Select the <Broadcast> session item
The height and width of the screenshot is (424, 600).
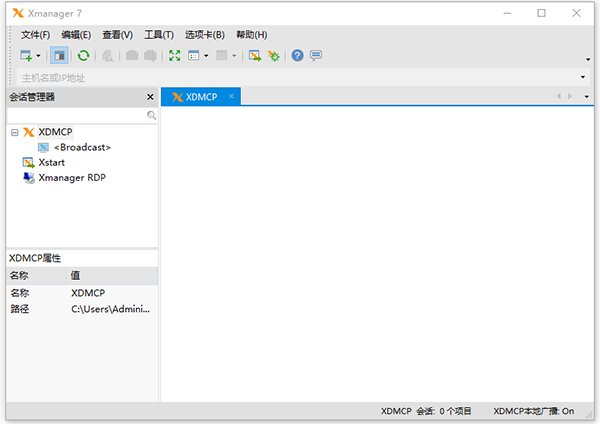tap(82, 147)
